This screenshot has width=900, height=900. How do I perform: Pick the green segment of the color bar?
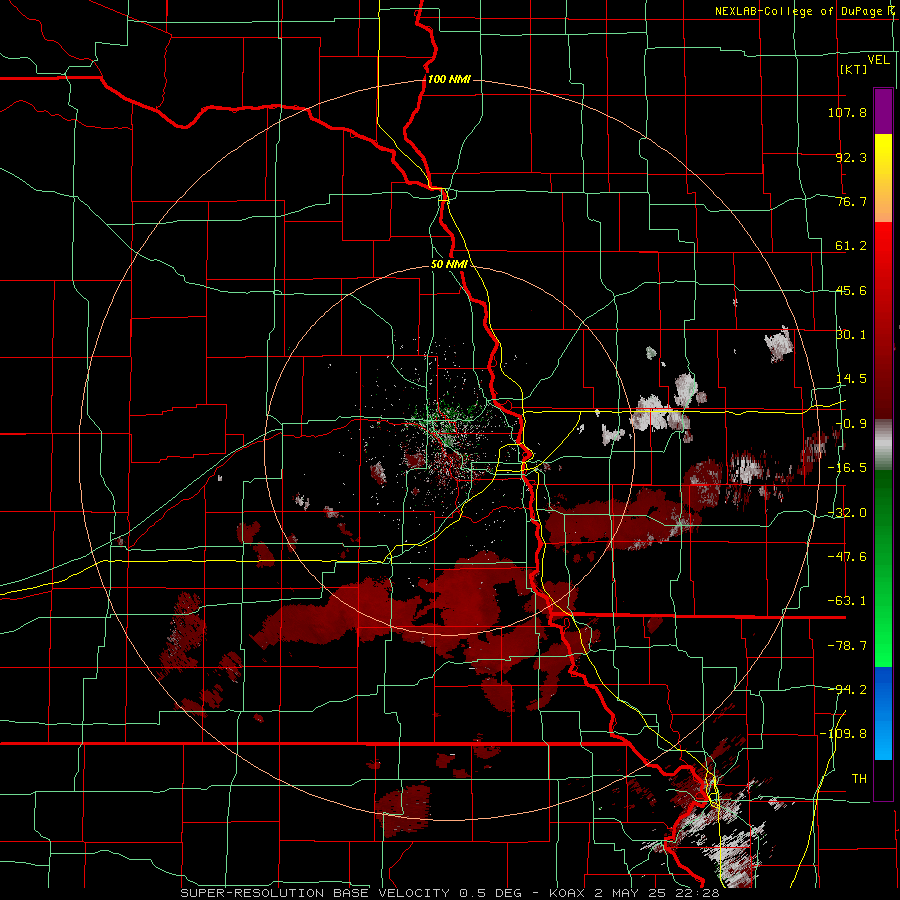883,568
